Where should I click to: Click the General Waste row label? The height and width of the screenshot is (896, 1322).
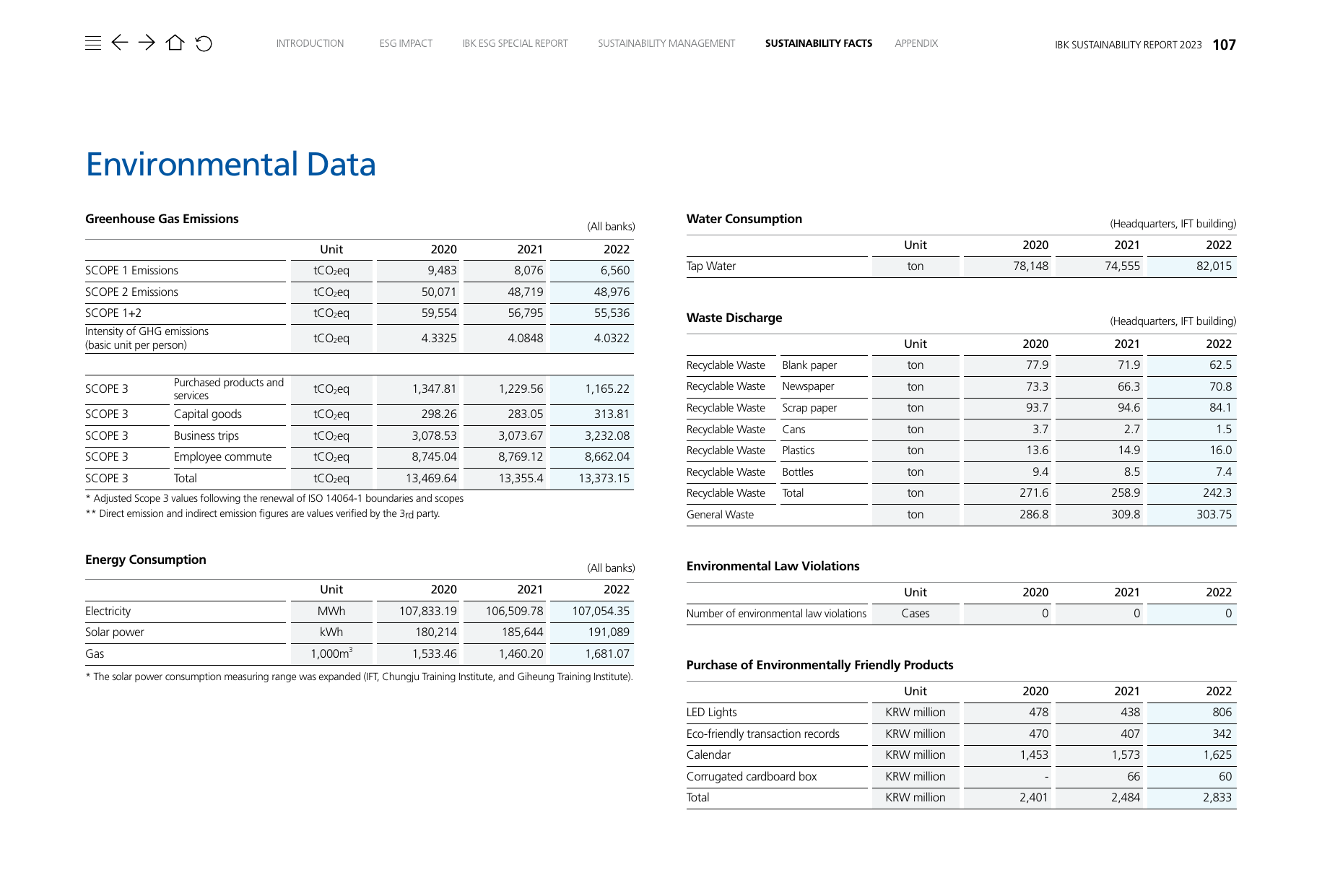(720, 515)
